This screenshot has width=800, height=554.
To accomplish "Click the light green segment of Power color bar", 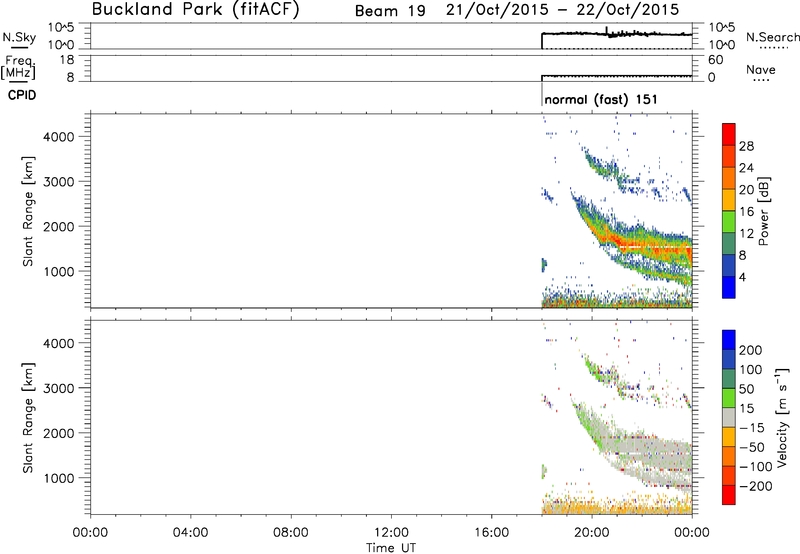I will [729, 221].
